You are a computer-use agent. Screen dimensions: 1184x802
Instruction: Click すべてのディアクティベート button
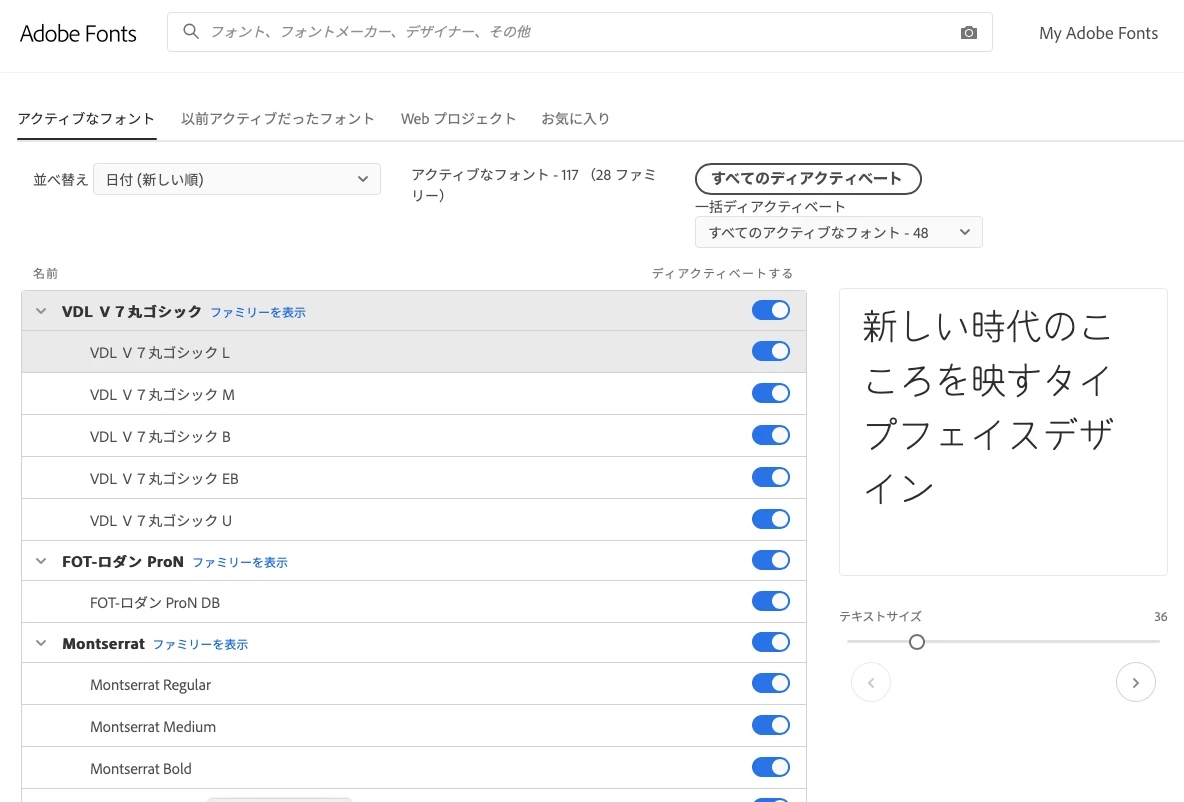tap(808, 179)
